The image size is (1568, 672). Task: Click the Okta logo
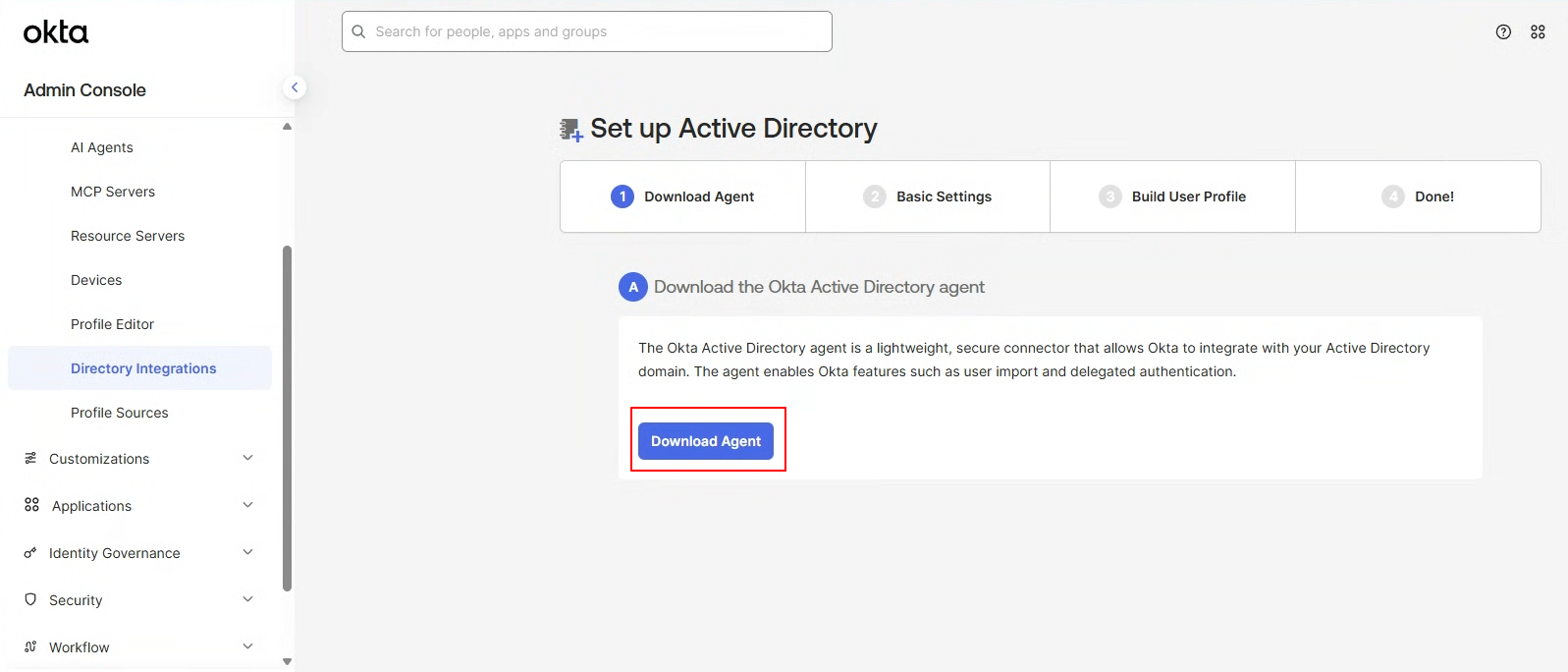[x=56, y=32]
